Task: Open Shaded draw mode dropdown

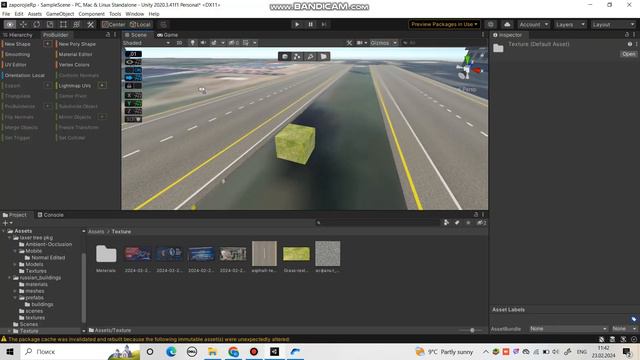Action: (x=146, y=43)
